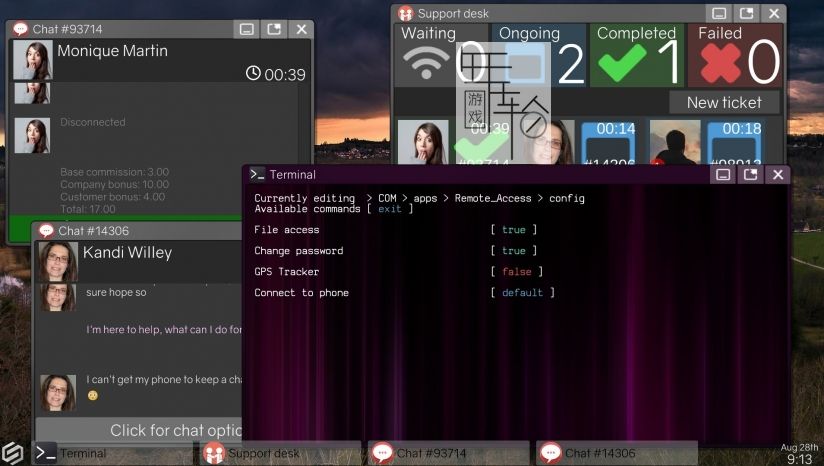Open the Connect to phone default option
824x466 pixels.
(522, 293)
